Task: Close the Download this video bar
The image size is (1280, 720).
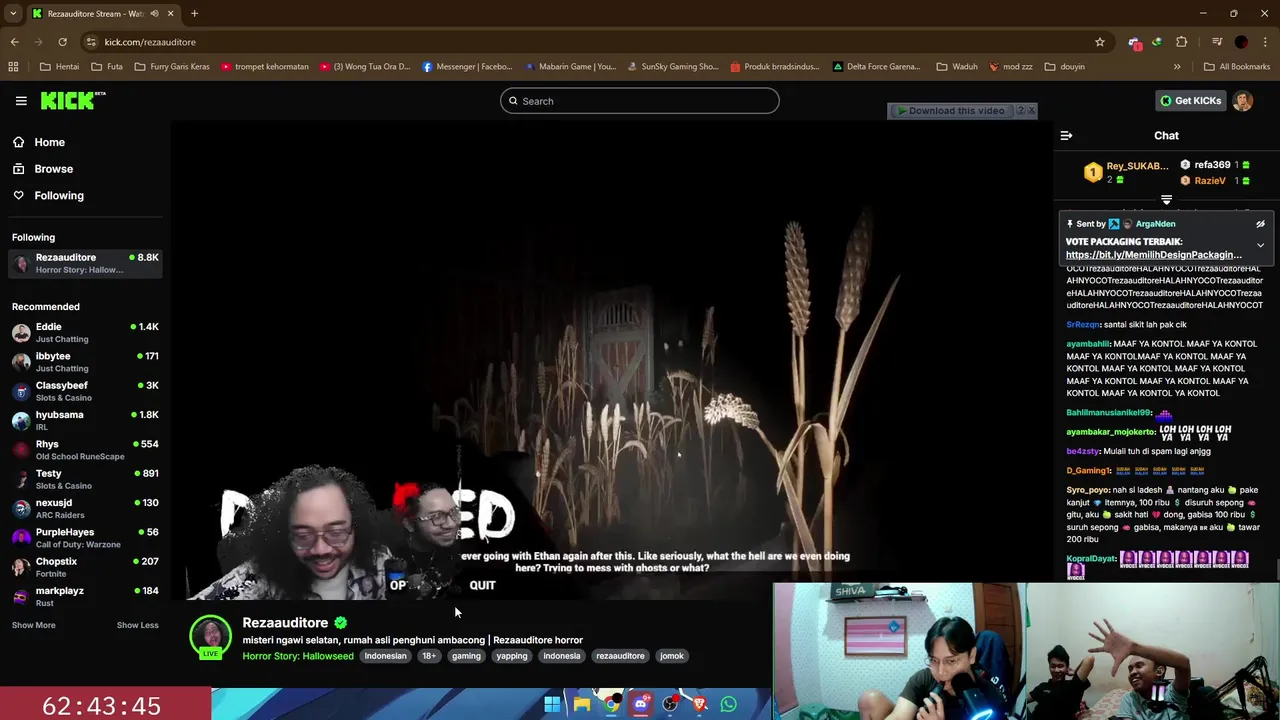Action: [x=1031, y=111]
